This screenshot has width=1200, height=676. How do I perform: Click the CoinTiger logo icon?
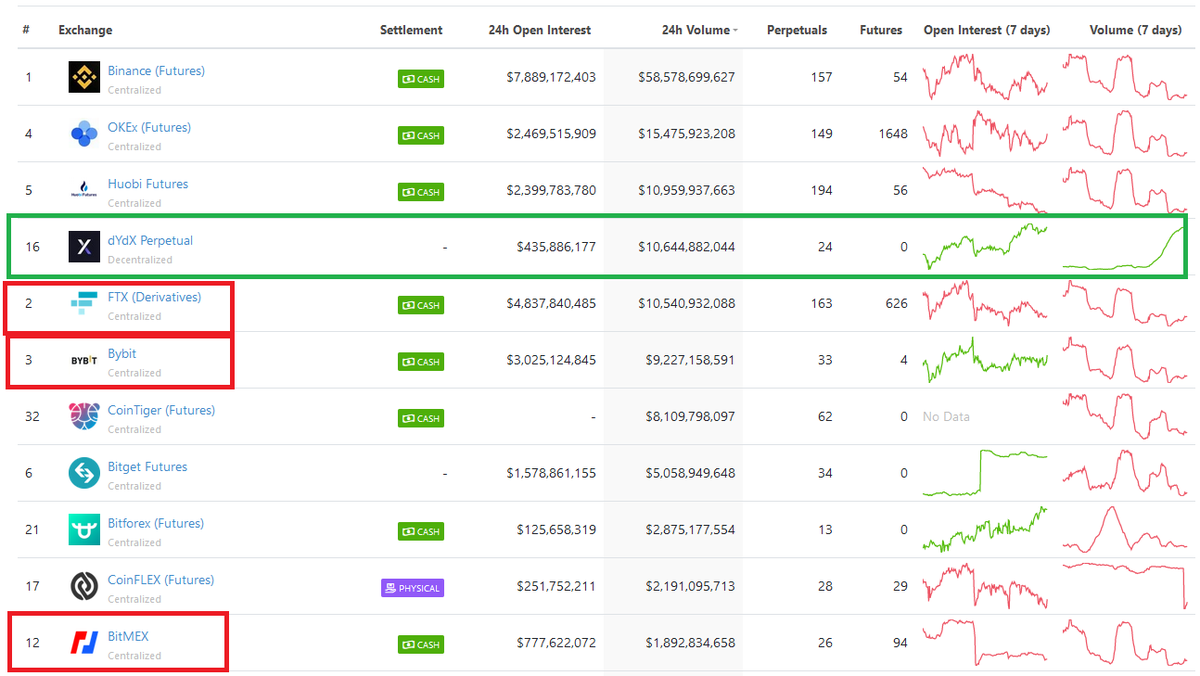pyautogui.click(x=84, y=417)
